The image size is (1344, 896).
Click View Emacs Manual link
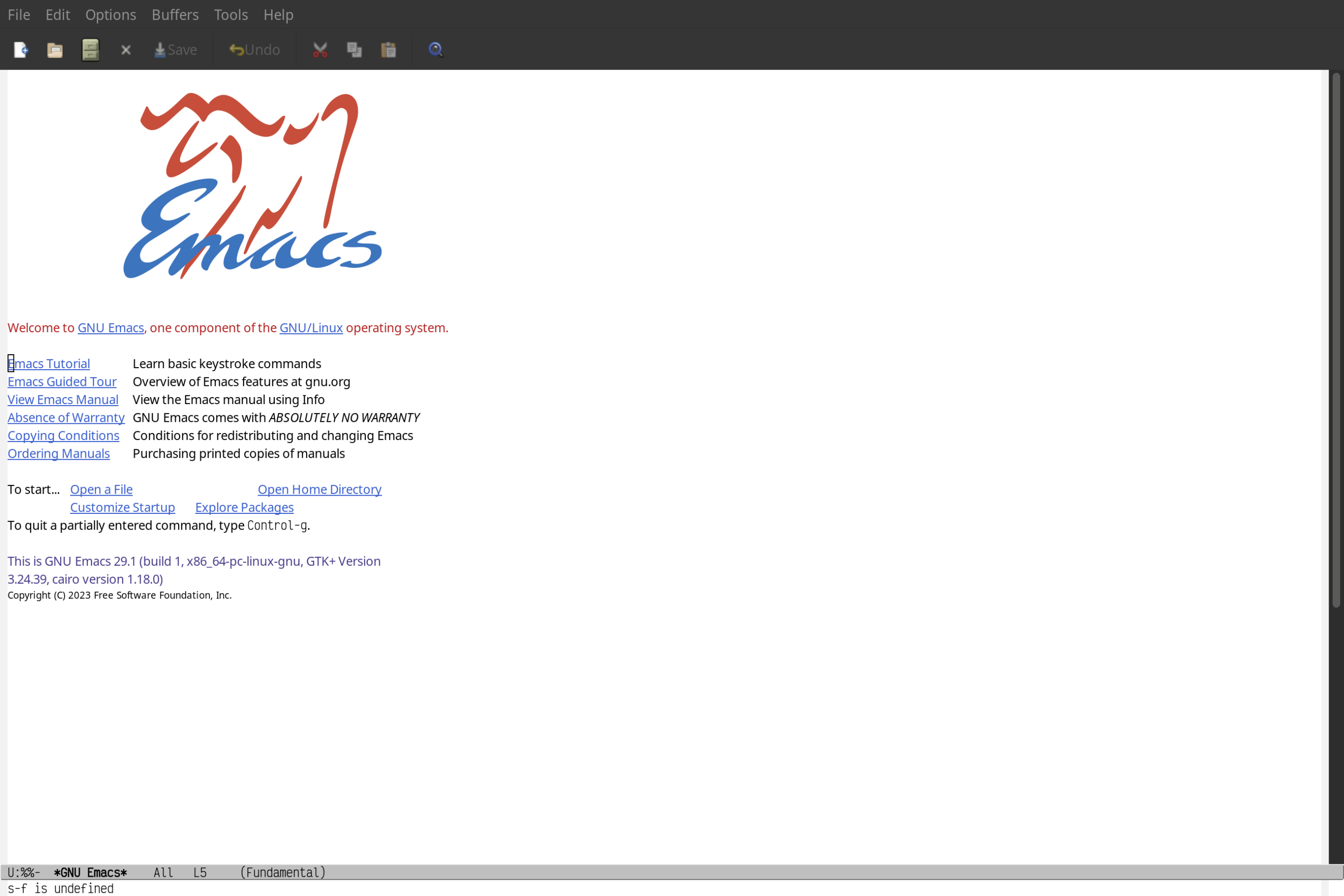tap(63, 399)
